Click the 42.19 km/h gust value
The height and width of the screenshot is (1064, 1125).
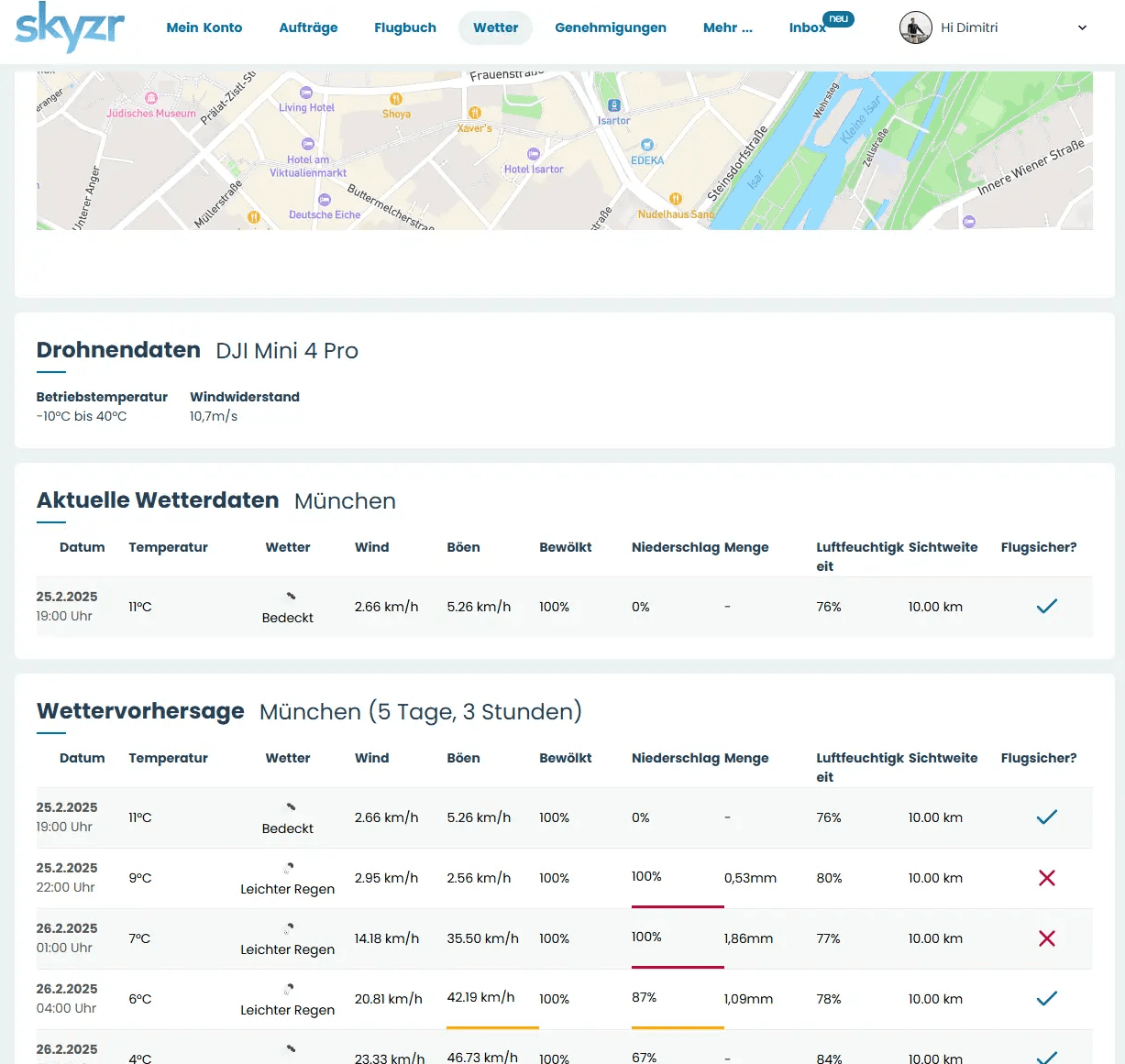tap(480, 997)
